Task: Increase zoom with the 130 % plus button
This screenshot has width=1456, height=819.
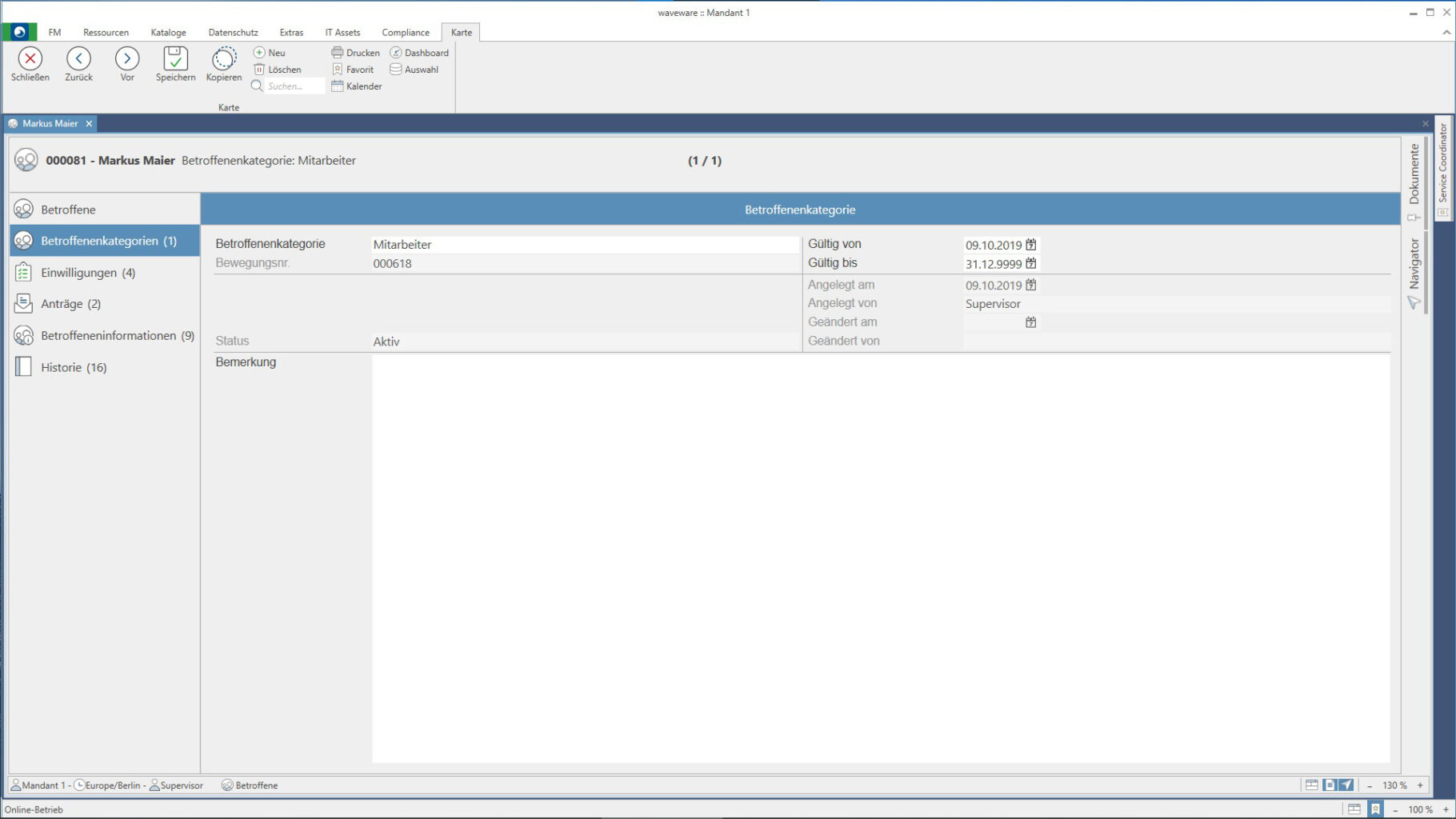Action: (x=1421, y=785)
